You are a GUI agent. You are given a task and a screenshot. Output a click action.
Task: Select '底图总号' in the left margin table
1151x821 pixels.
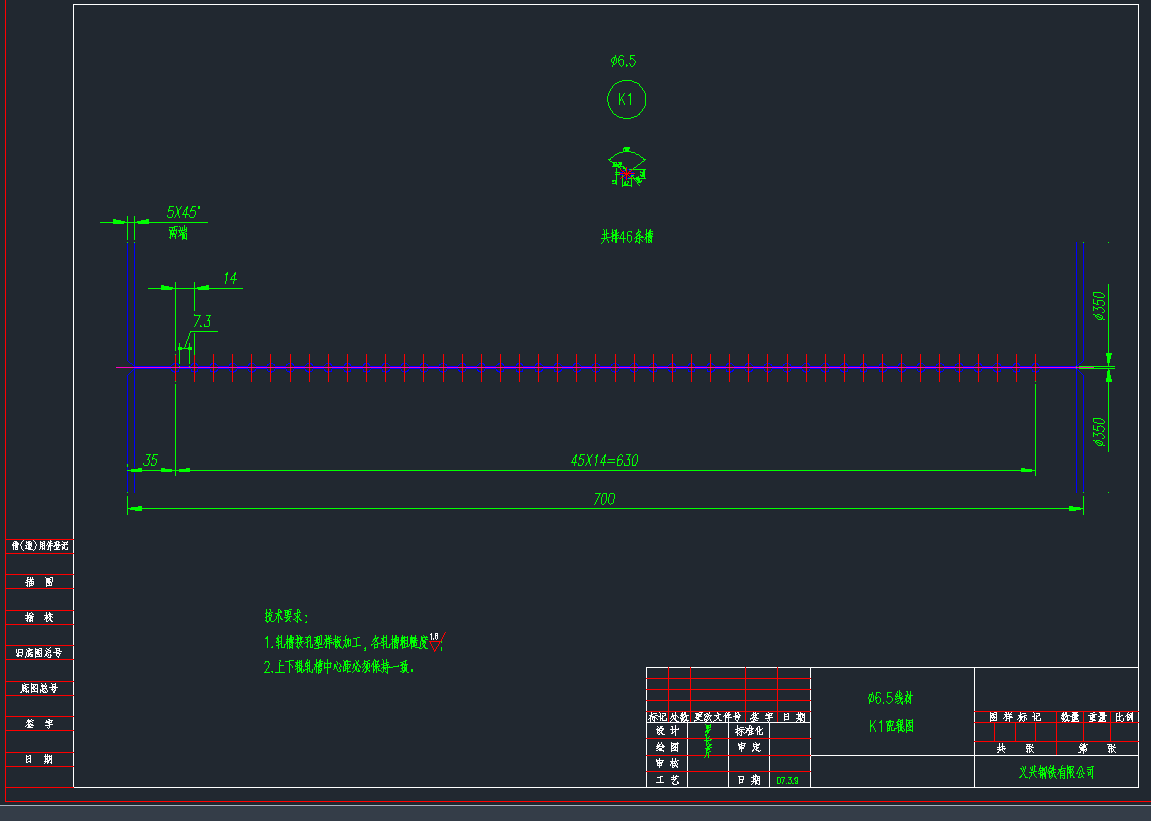click(40, 688)
